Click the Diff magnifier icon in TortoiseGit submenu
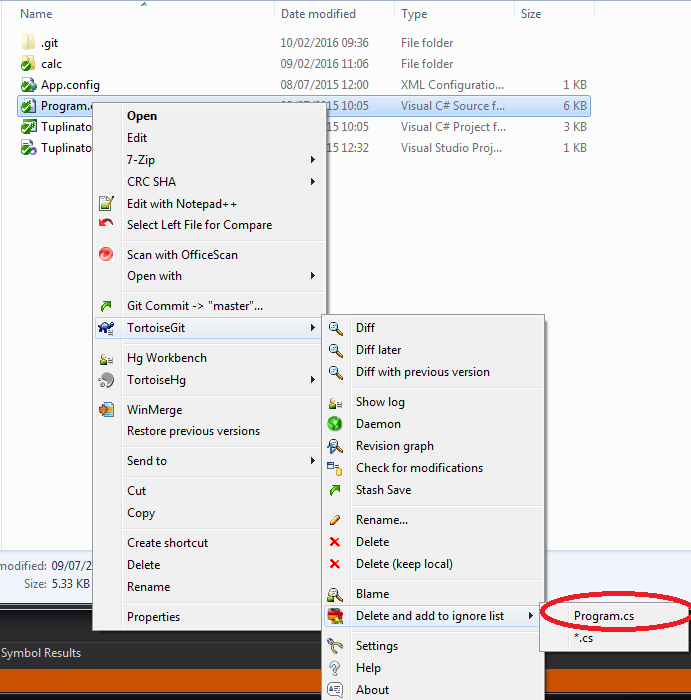 [336, 328]
